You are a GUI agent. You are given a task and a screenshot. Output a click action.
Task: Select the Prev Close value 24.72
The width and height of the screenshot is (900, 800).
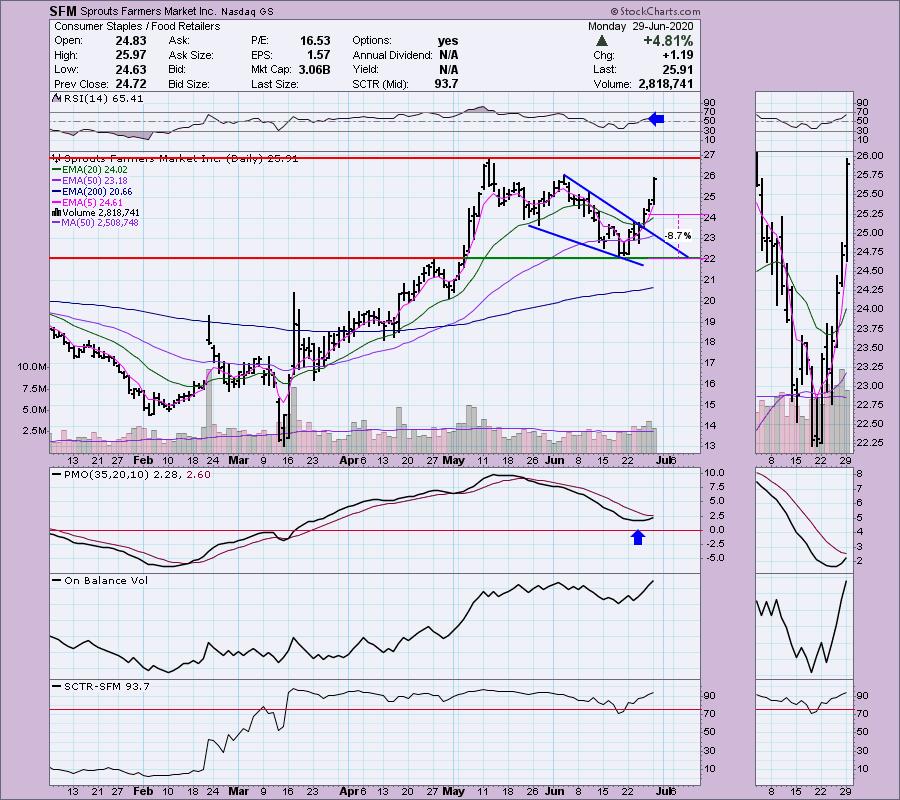tap(131, 84)
